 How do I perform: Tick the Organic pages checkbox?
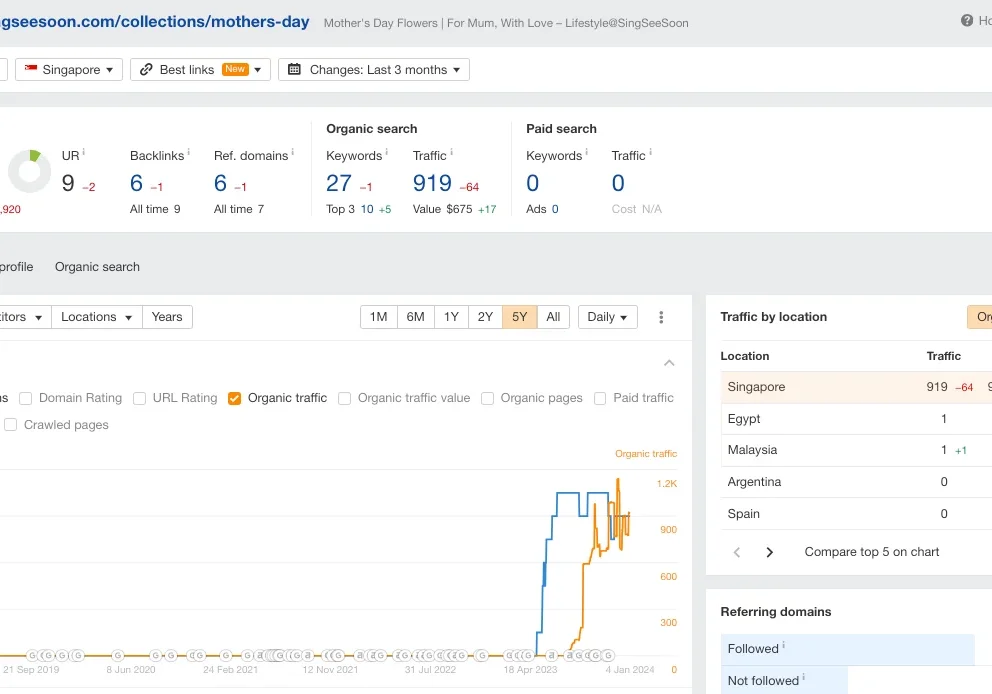click(488, 398)
